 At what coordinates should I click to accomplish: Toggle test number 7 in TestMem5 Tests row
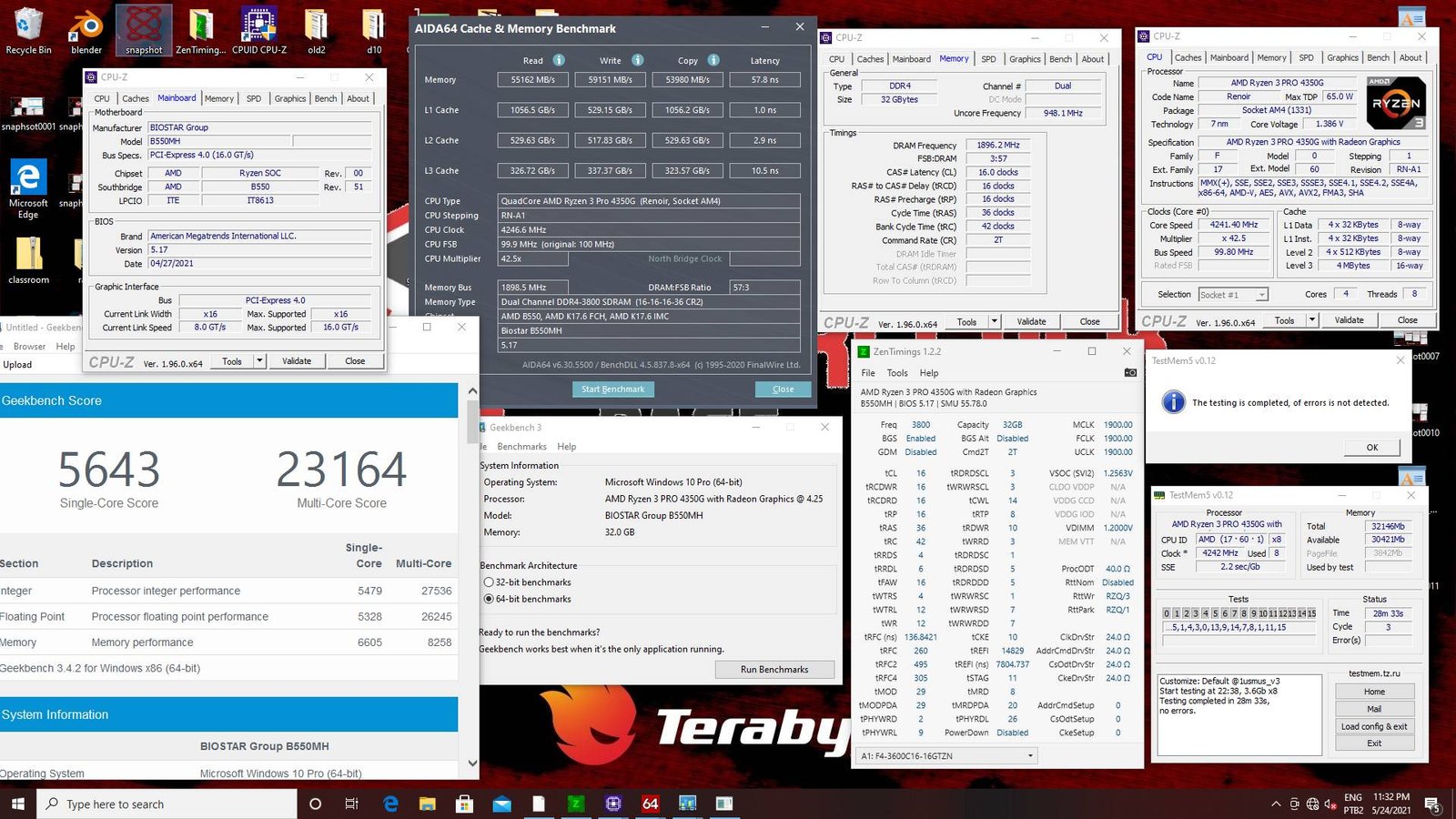pyautogui.click(x=1234, y=613)
